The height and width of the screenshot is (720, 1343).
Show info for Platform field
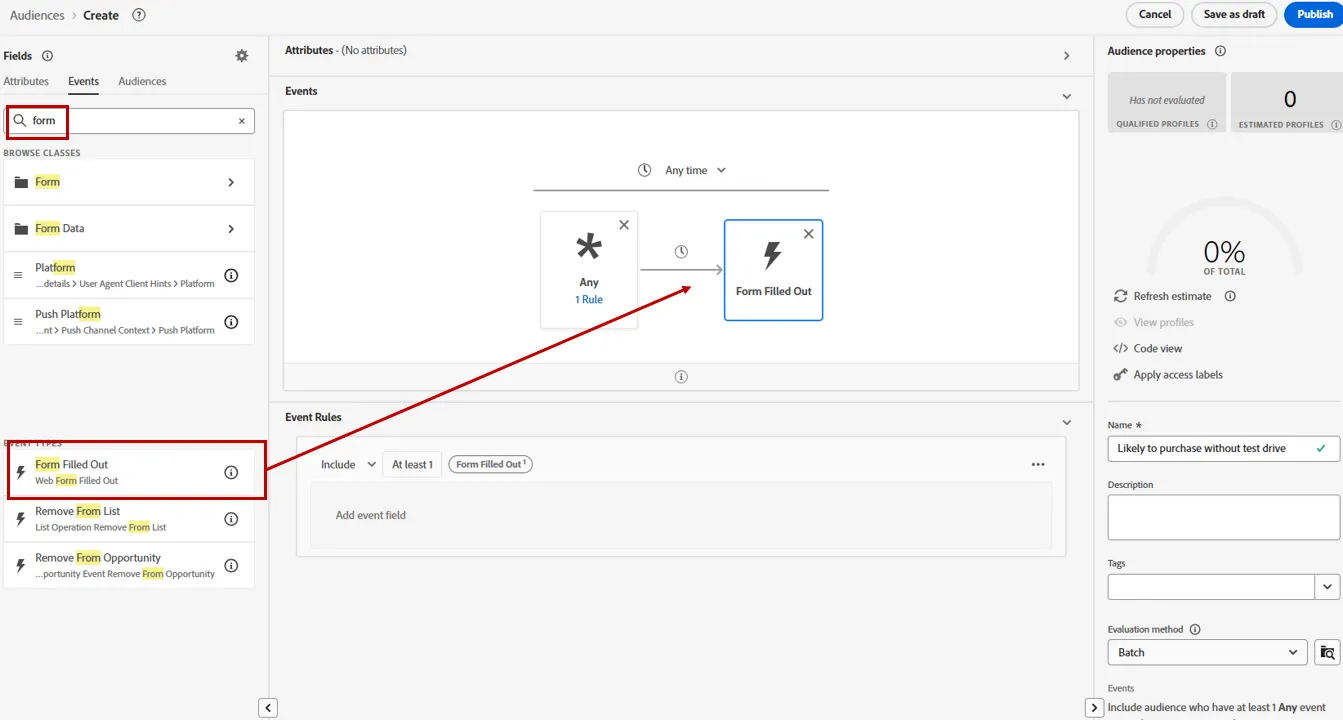click(231, 275)
